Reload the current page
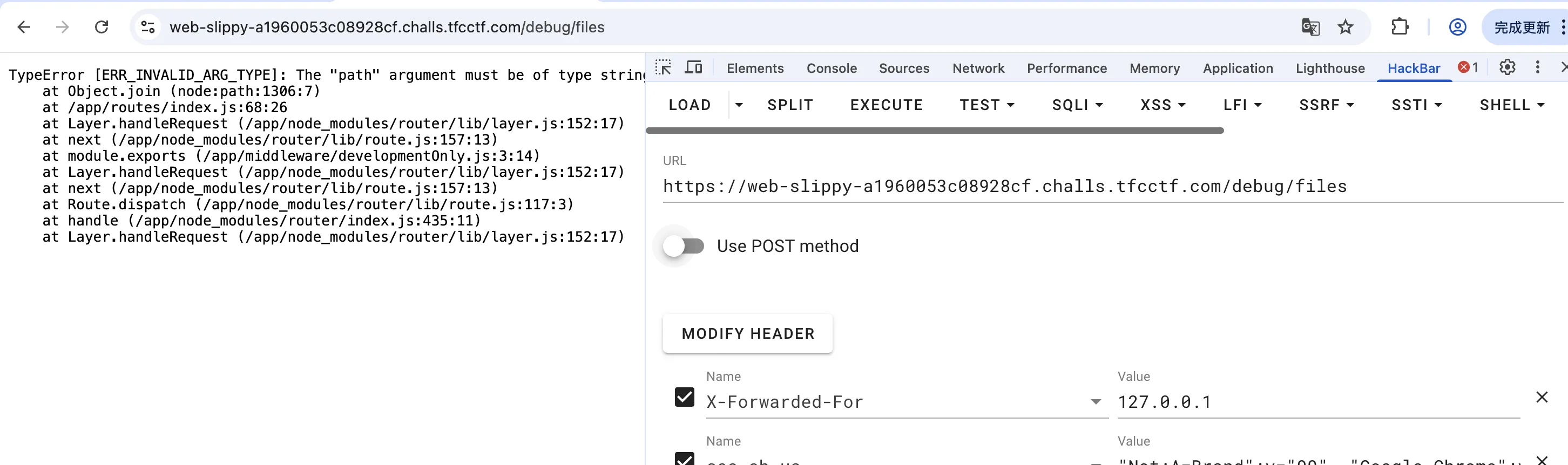1568x465 pixels. click(102, 28)
